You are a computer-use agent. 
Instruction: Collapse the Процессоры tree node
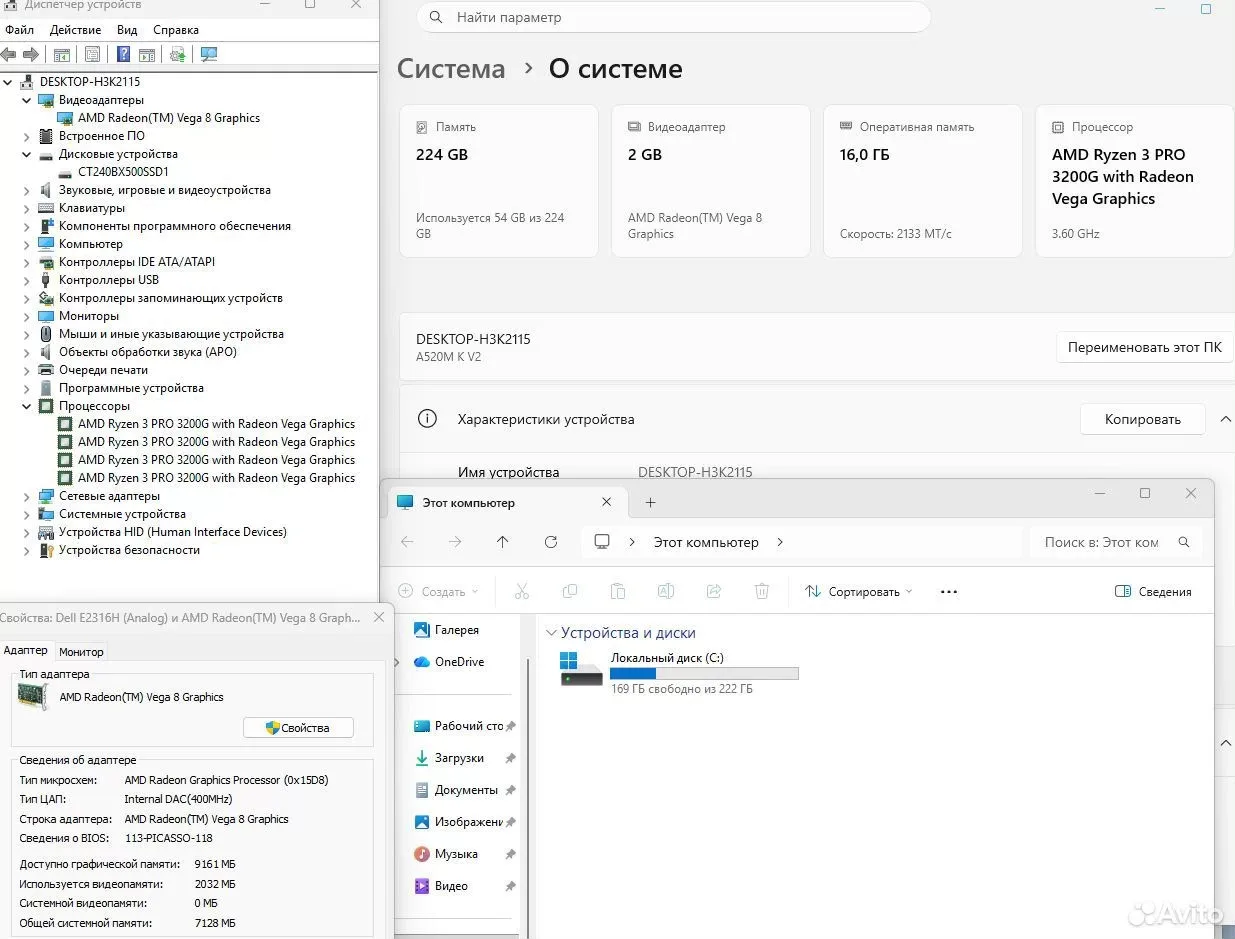click(27, 406)
